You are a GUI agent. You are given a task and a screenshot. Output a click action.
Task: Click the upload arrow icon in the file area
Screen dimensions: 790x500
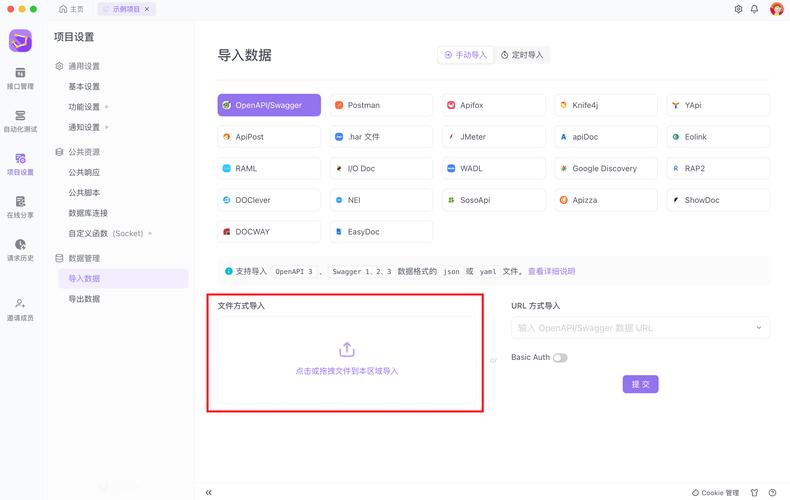[x=347, y=349]
